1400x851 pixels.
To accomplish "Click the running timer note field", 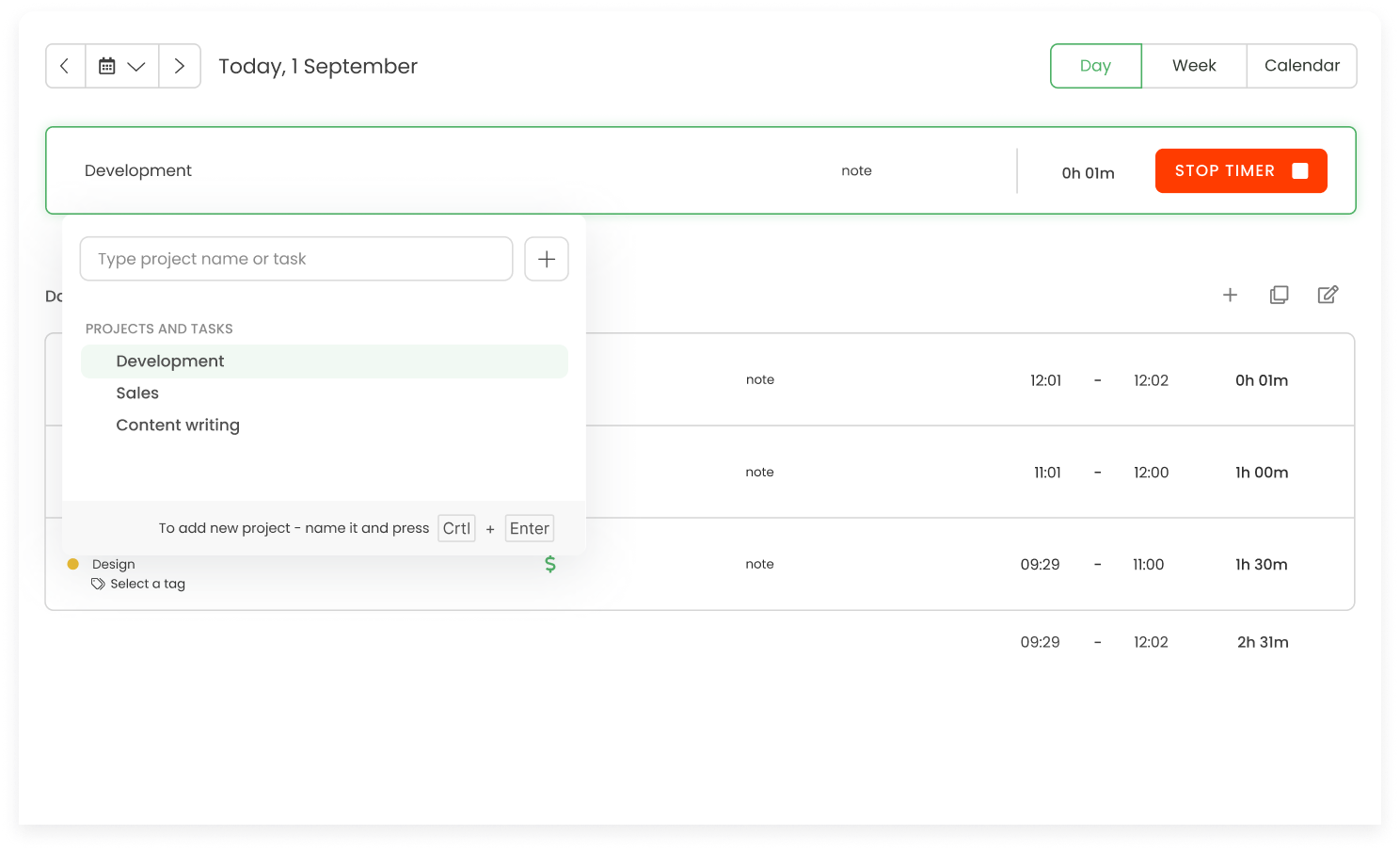I will click(x=856, y=170).
